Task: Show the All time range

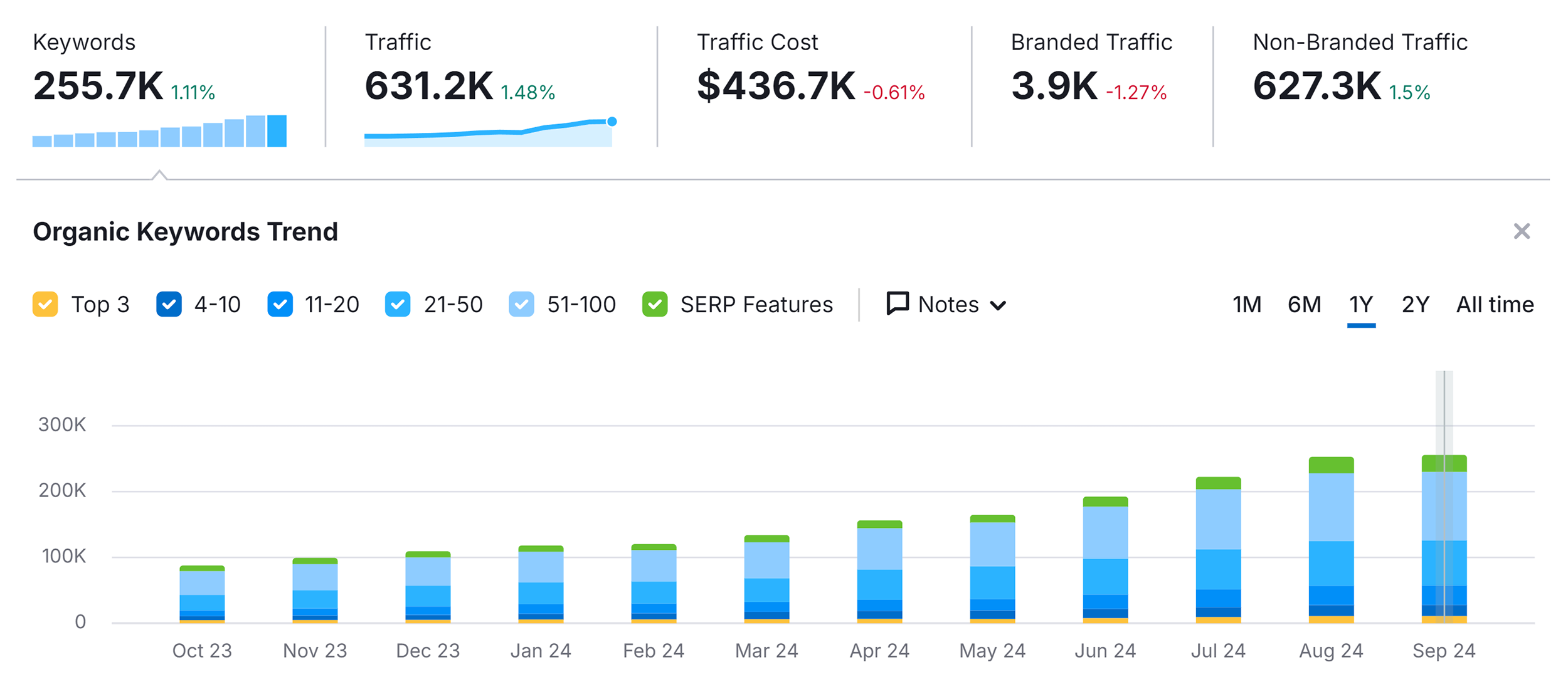Action: click(x=1495, y=305)
